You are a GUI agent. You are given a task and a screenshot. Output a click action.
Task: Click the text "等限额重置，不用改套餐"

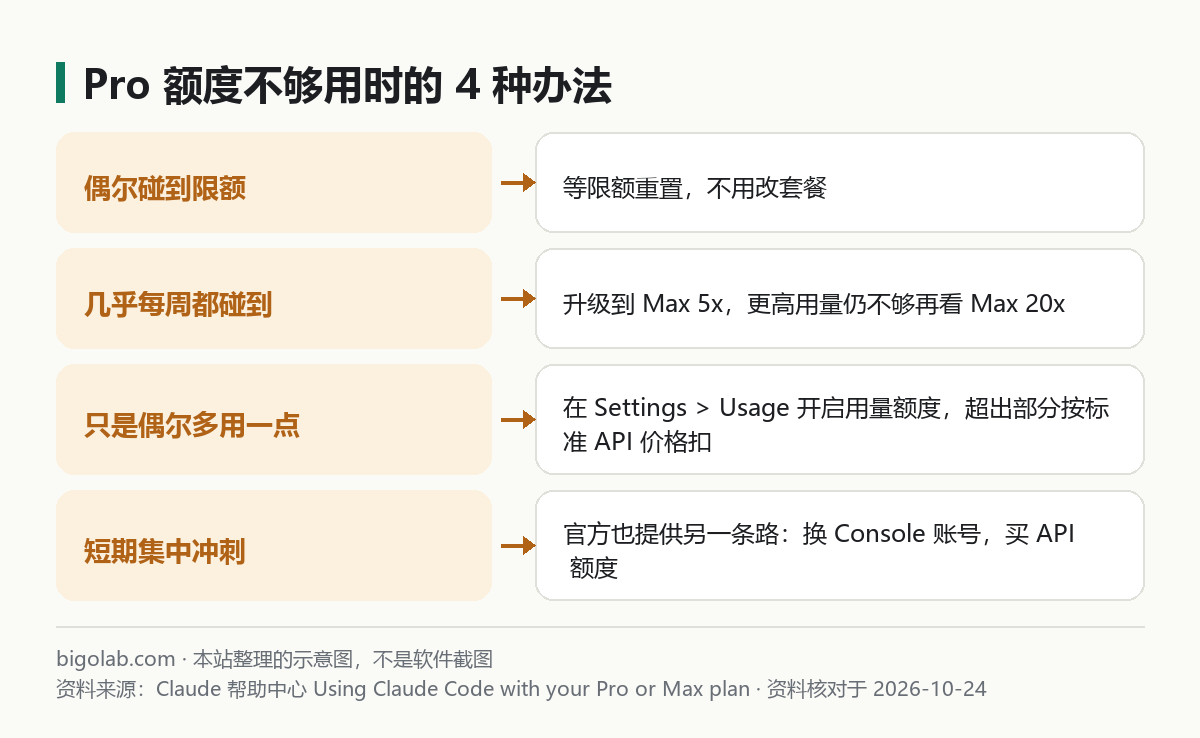(x=695, y=187)
